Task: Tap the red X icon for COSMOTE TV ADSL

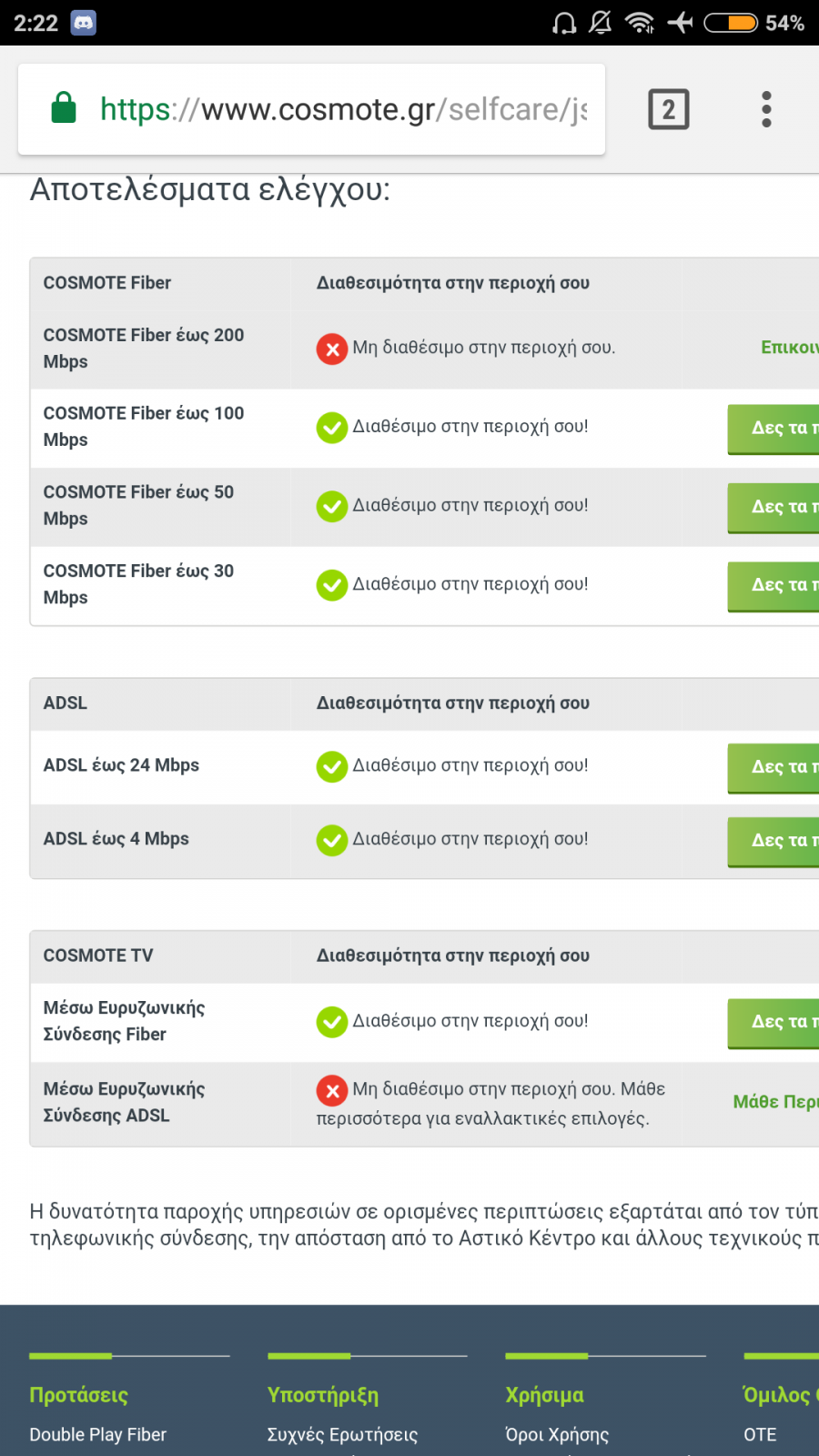Action: coord(332,1089)
